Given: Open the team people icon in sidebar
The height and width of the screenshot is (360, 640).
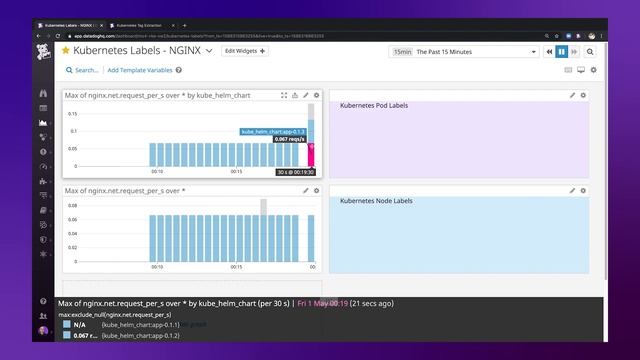Looking at the screenshot, I should click(x=43, y=316).
